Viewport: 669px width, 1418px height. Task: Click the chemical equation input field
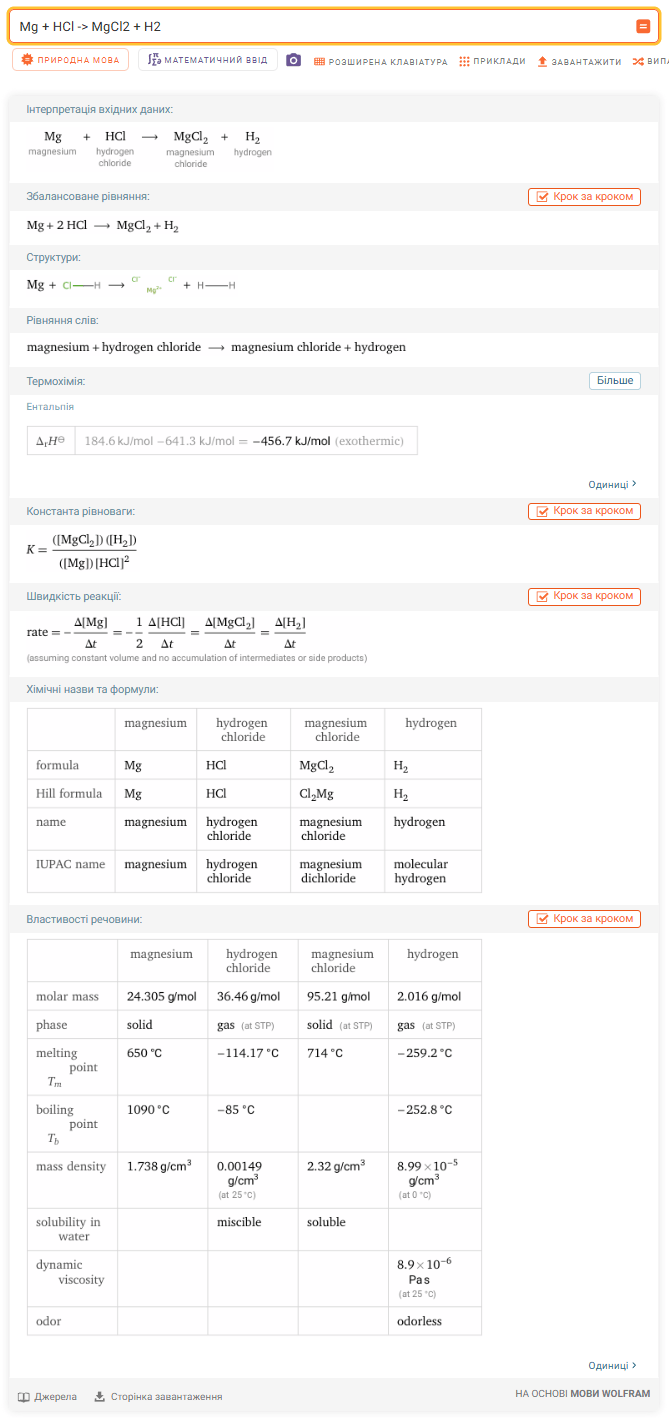[320, 27]
